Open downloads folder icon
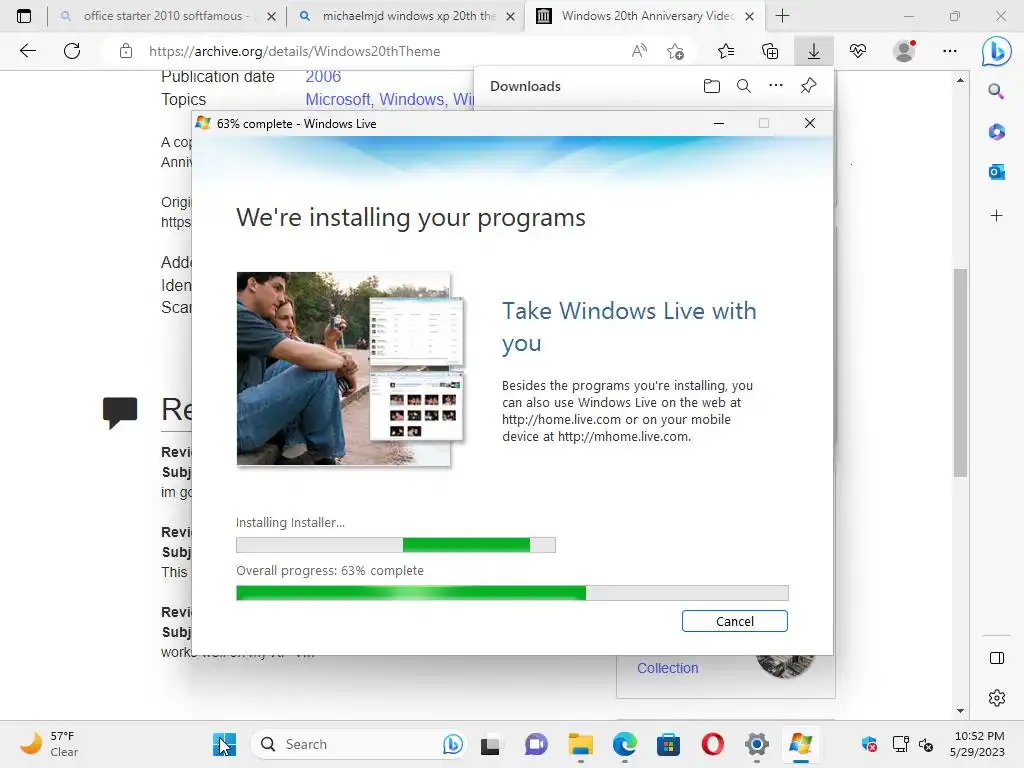 click(x=712, y=86)
